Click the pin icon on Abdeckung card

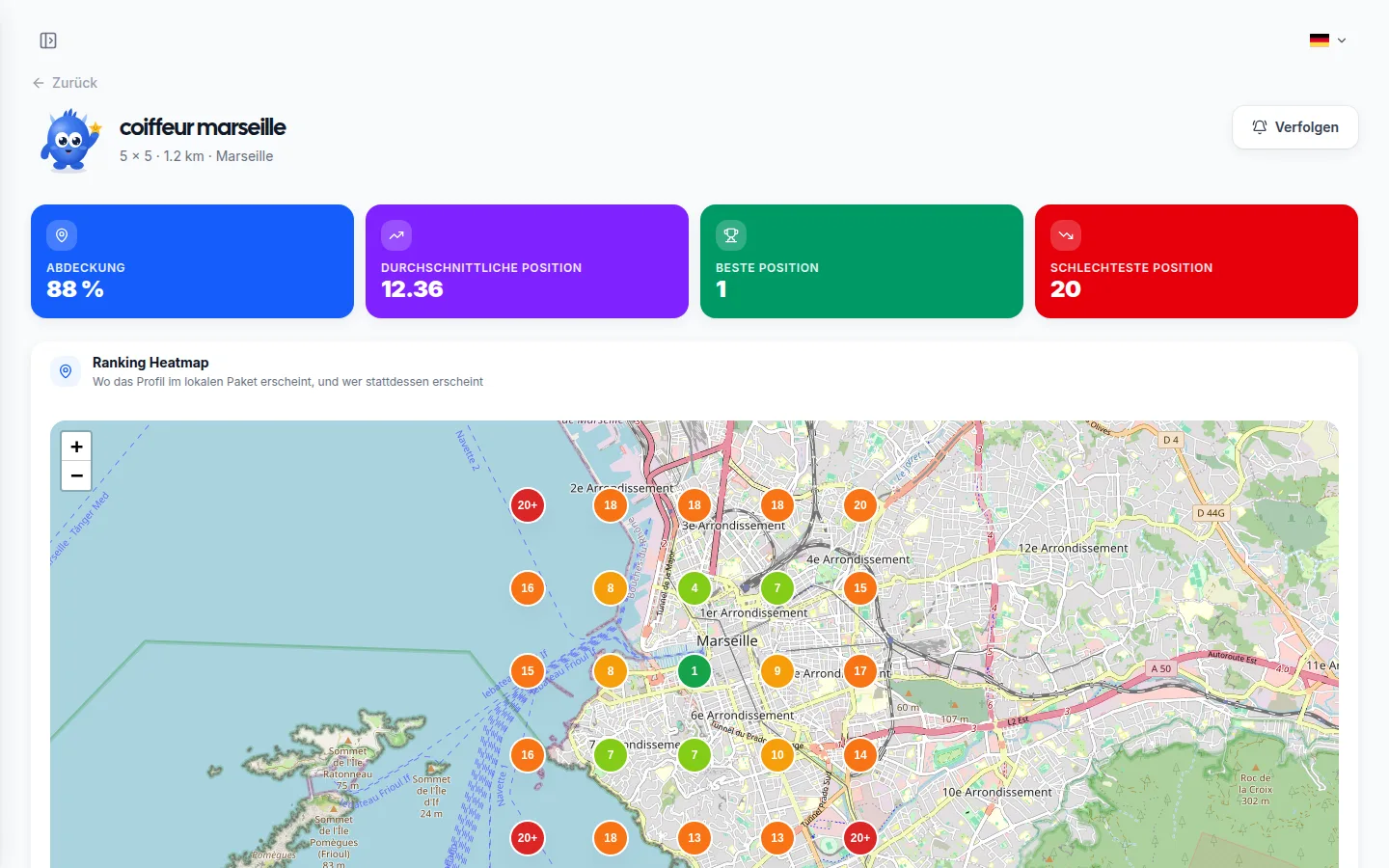62,235
